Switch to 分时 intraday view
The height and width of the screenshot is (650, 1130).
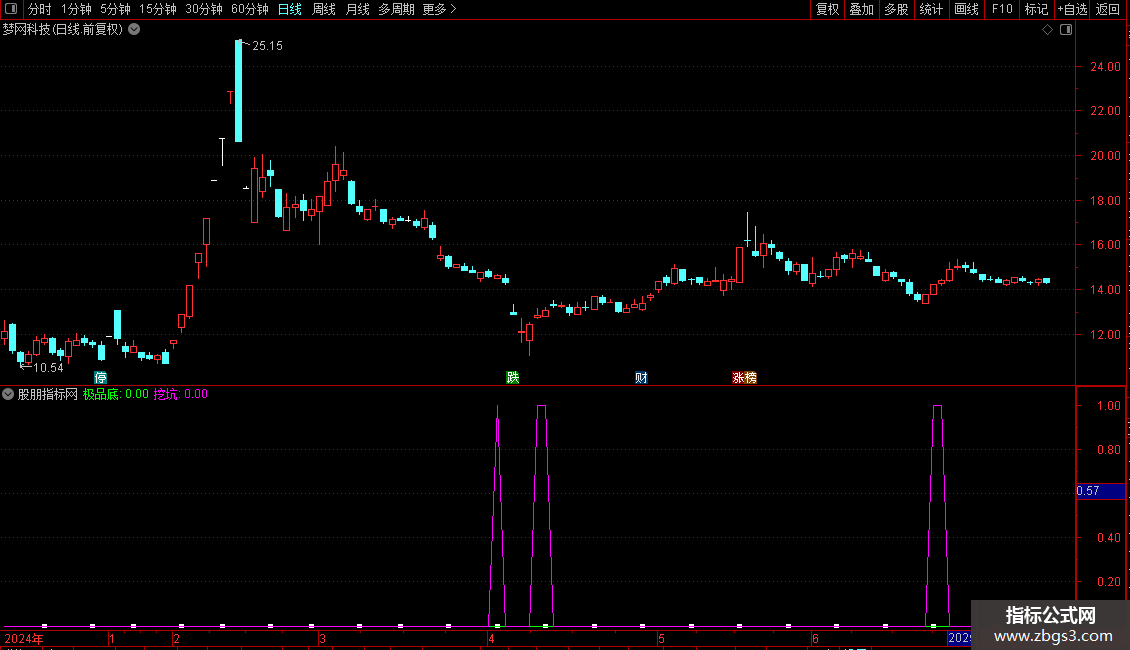pyautogui.click(x=40, y=9)
